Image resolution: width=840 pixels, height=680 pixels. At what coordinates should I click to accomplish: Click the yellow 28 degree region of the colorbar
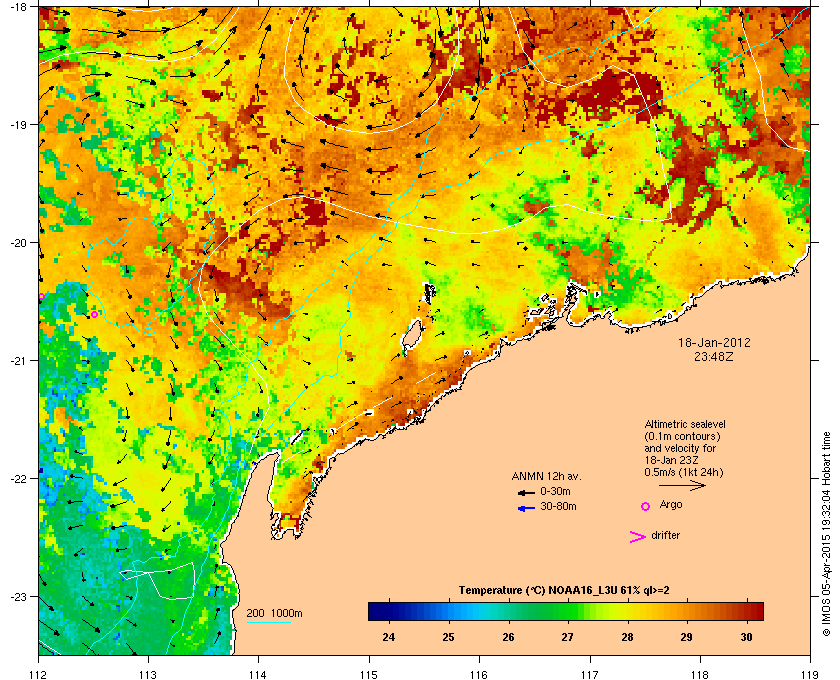627,611
